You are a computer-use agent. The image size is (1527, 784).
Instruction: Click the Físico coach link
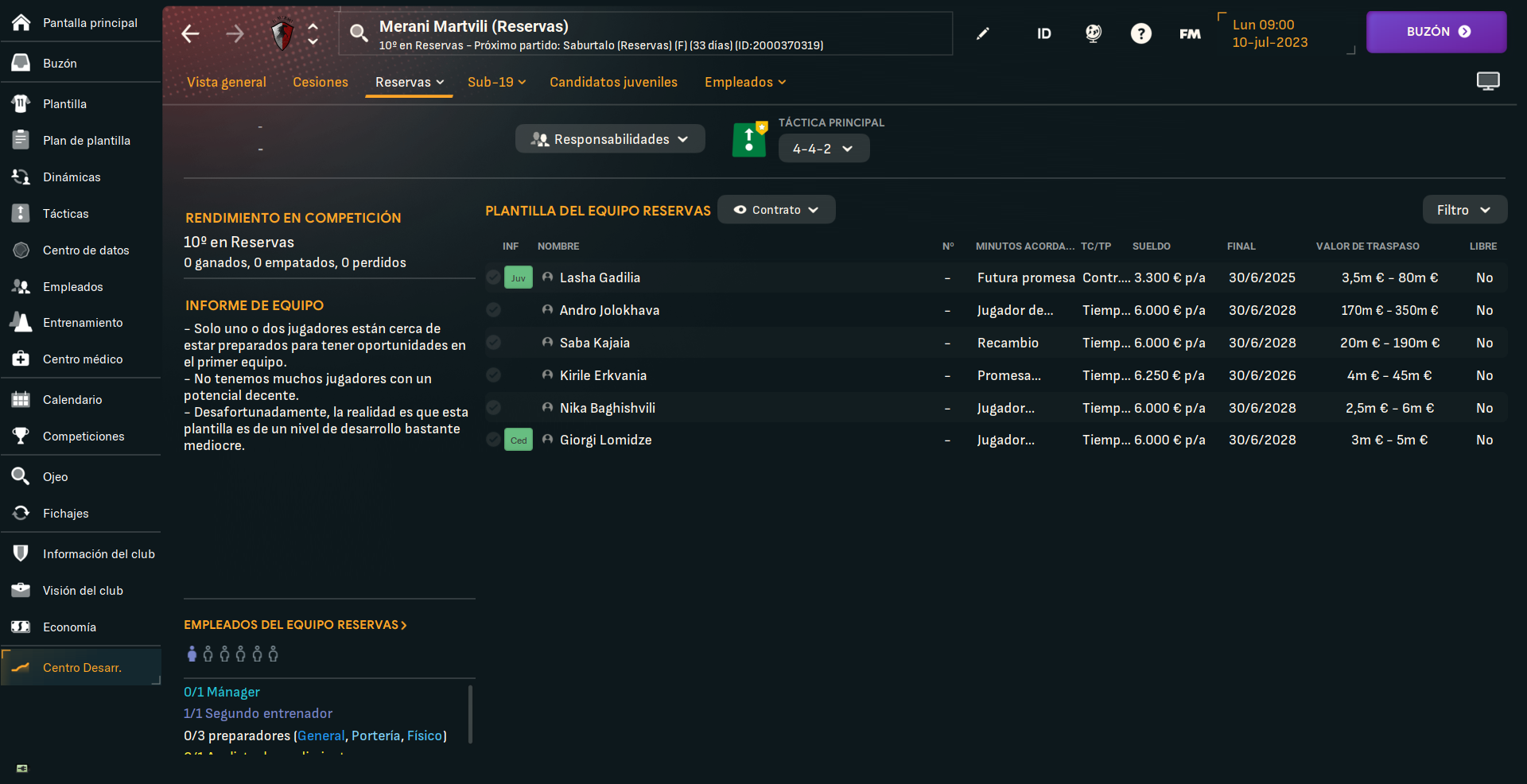(425, 735)
